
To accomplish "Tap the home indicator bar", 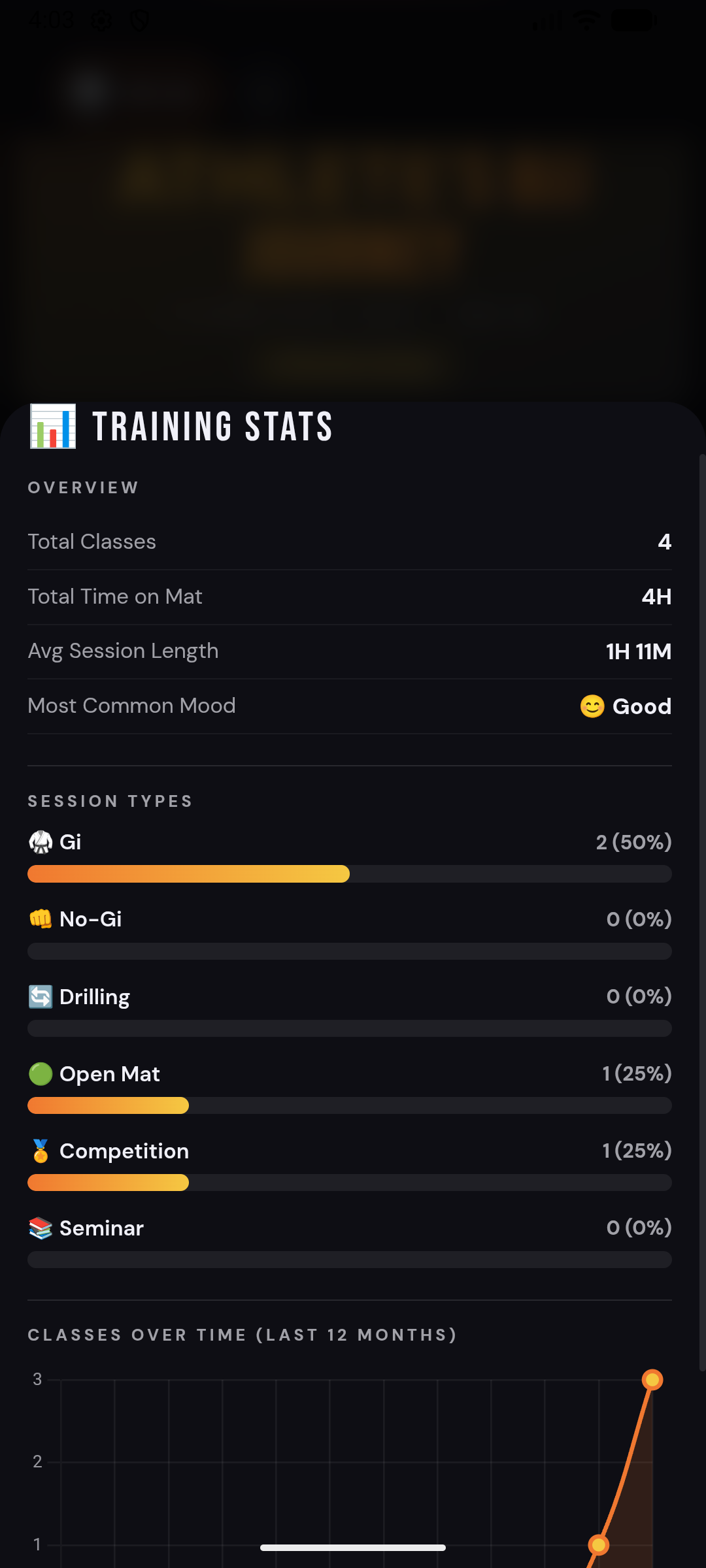I will pyautogui.click(x=353, y=1547).
